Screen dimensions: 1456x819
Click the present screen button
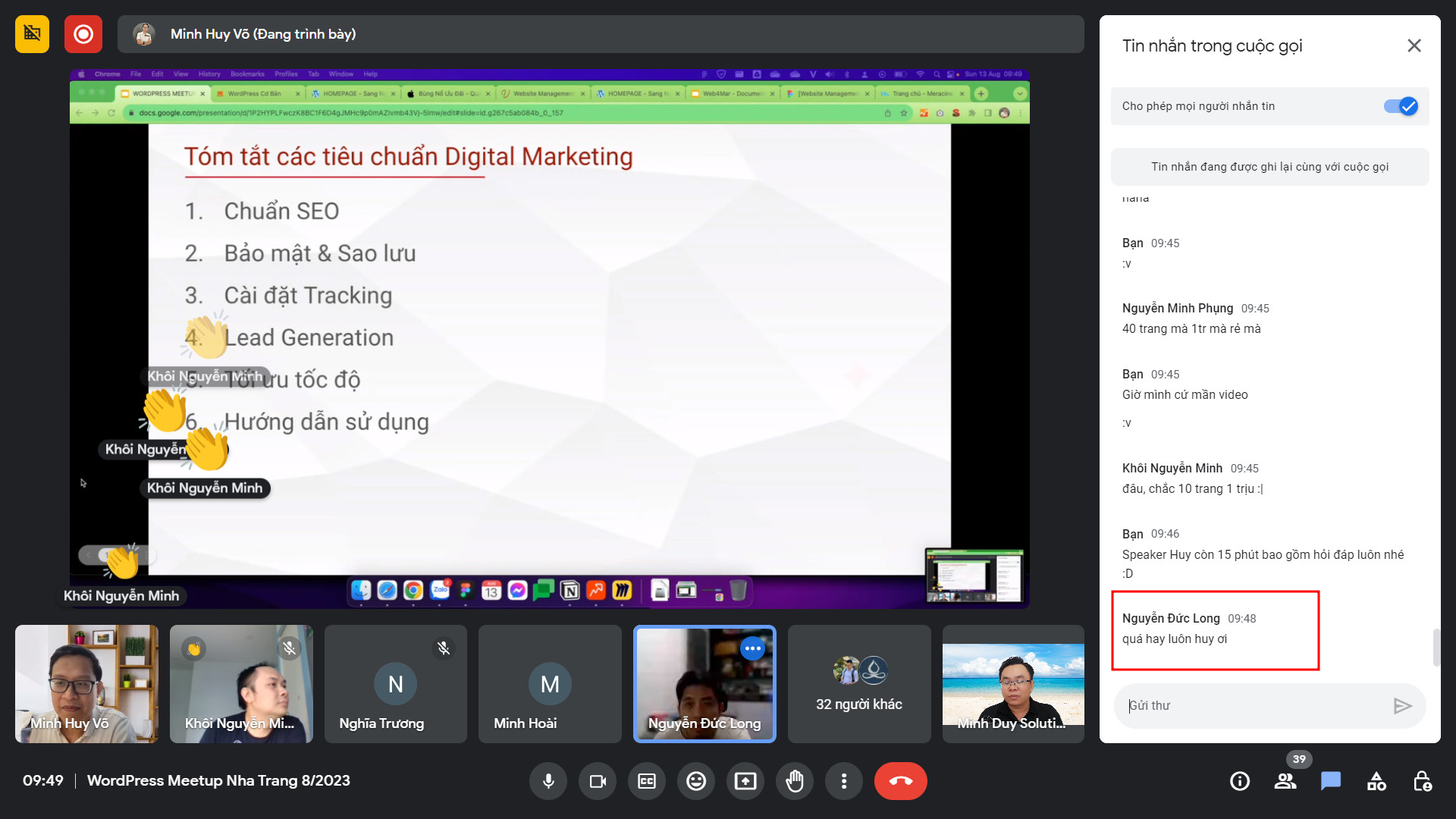[x=745, y=781]
